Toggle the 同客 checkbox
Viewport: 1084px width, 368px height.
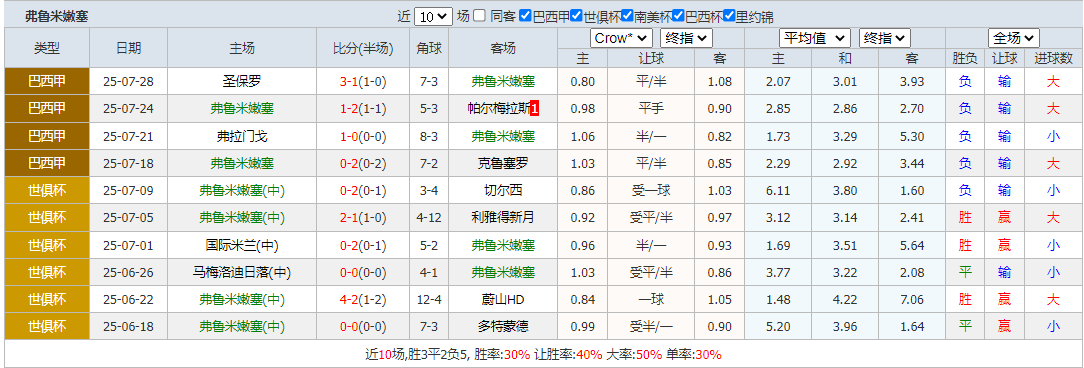pos(479,16)
